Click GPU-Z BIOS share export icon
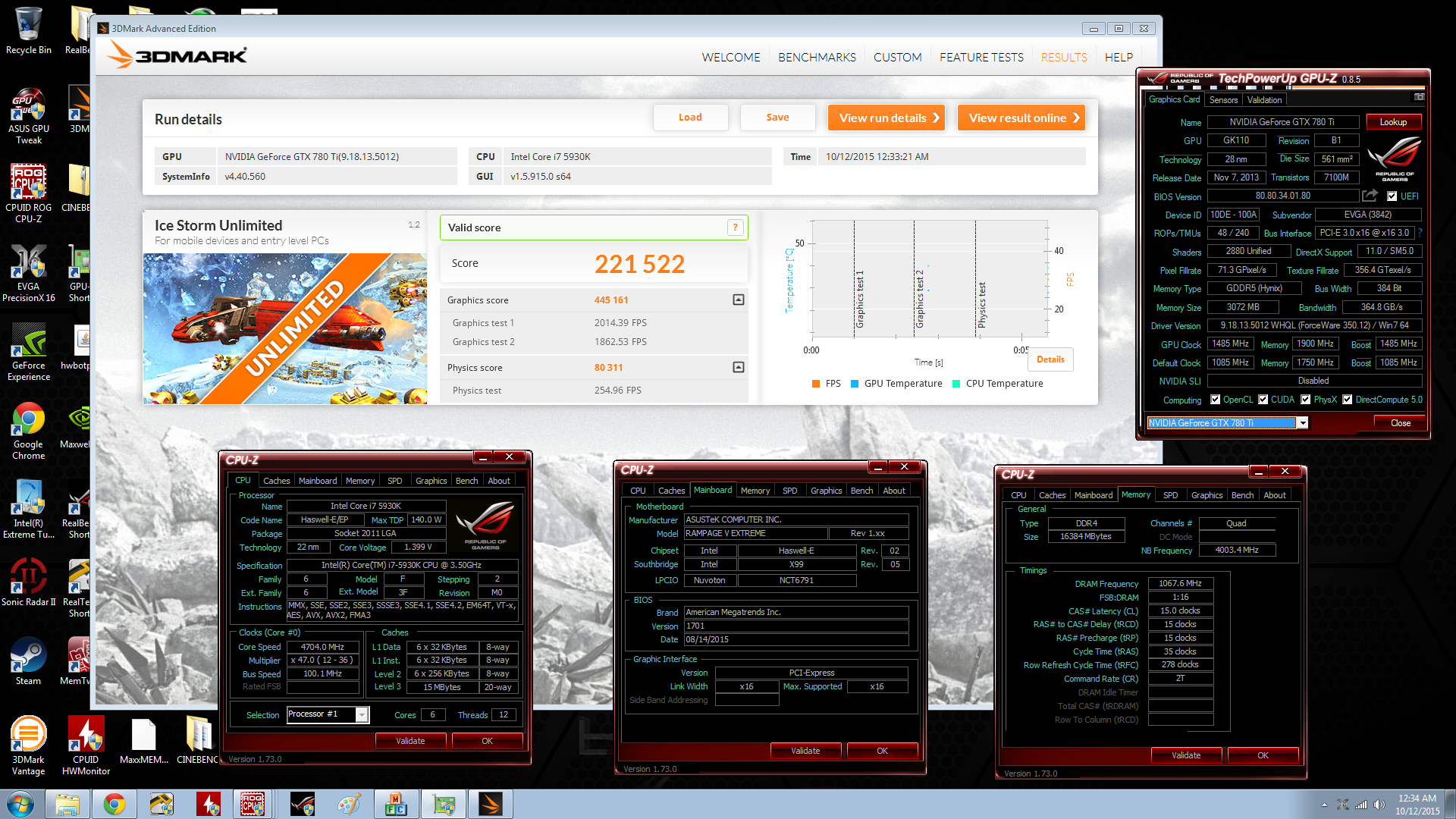Viewport: 1456px width, 819px height. point(1370,196)
